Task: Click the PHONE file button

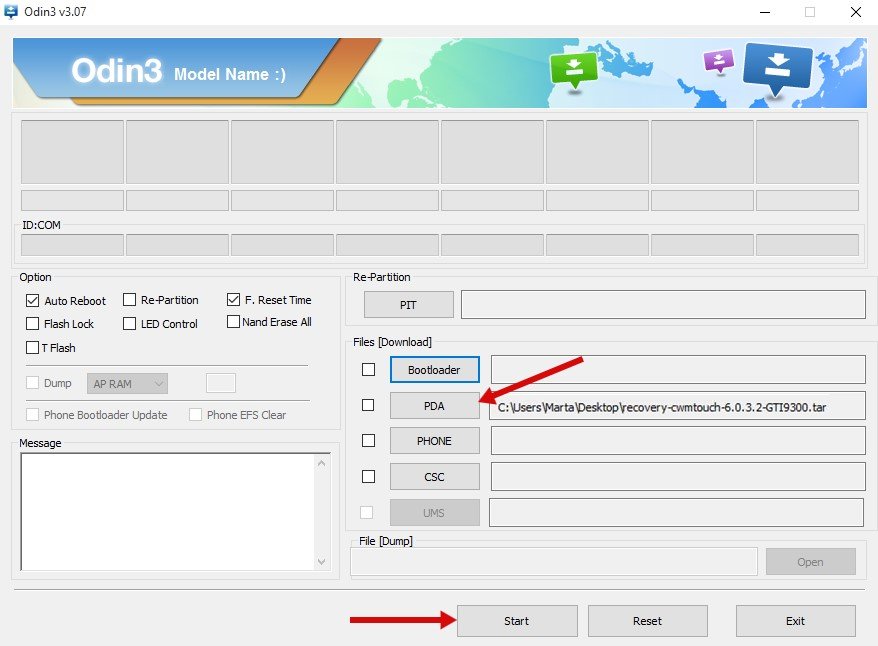Action: tap(435, 441)
